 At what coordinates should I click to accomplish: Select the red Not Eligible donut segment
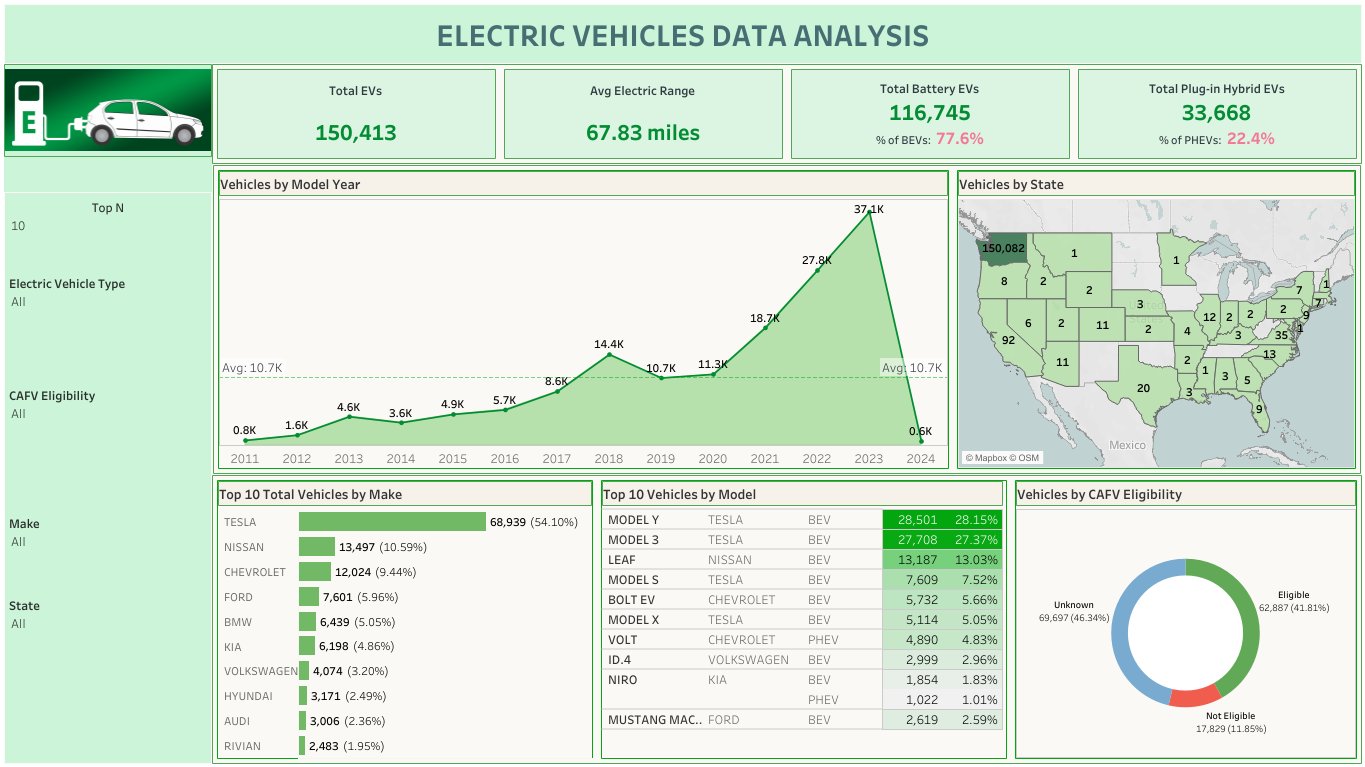1194,697
